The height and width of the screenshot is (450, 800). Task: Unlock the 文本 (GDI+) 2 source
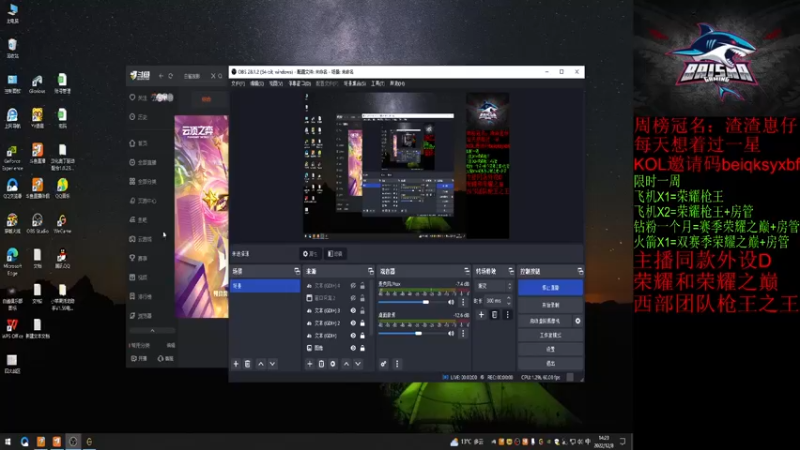tap(362, 323)
